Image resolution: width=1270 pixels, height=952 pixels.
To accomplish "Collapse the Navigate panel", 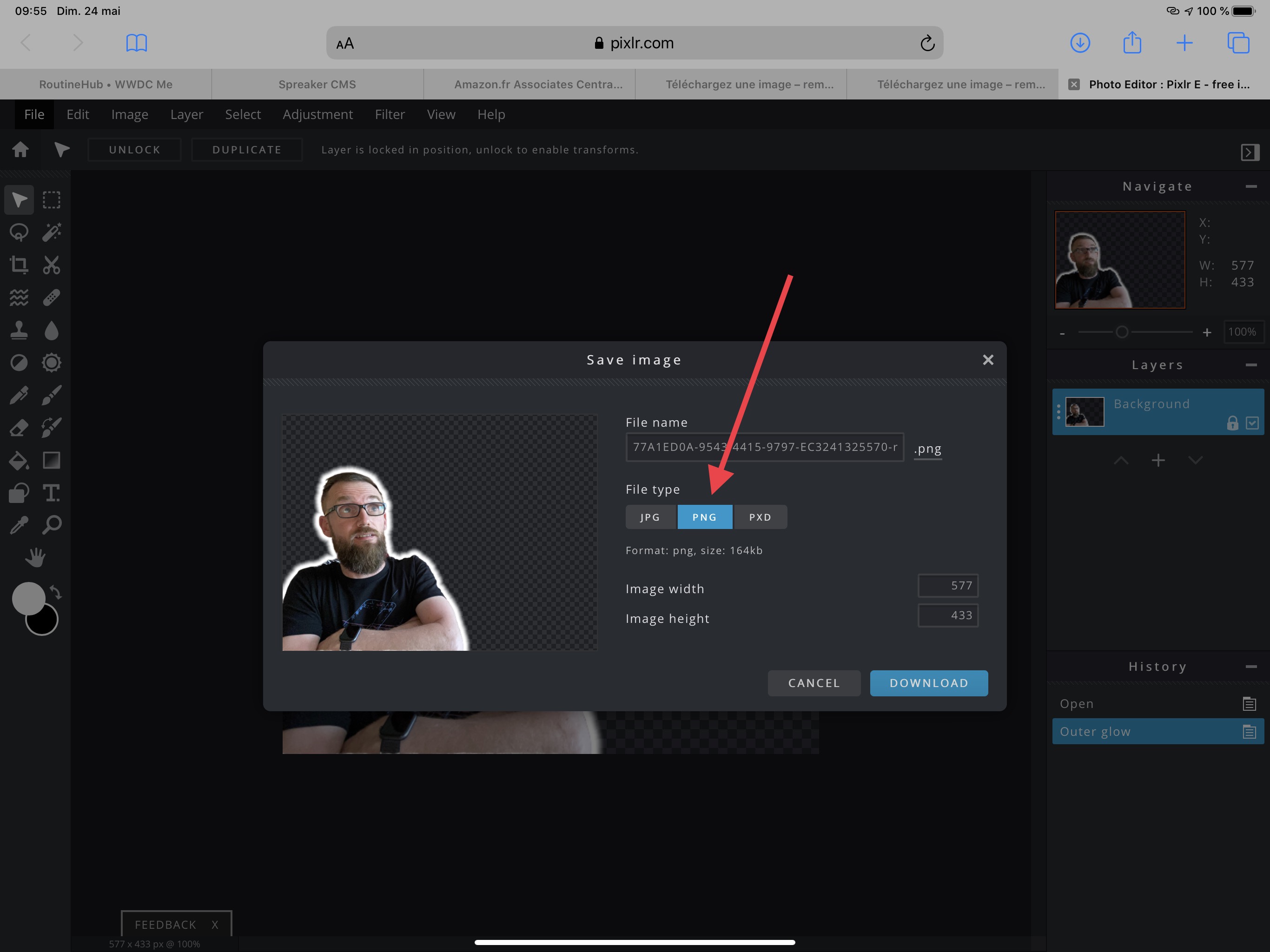I will (1251, 186).
